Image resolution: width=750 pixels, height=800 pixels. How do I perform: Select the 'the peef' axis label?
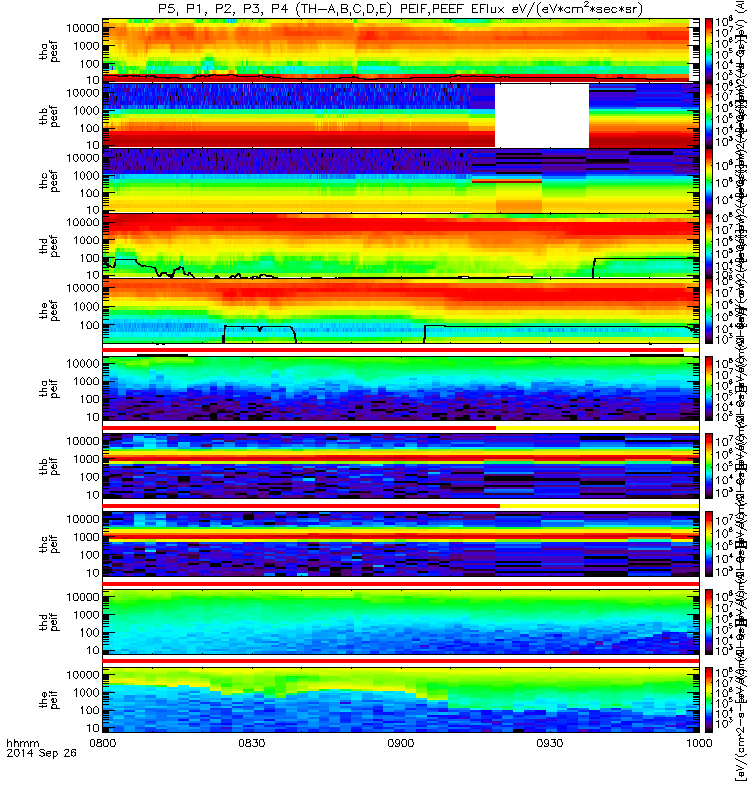[x=49, y=311]
